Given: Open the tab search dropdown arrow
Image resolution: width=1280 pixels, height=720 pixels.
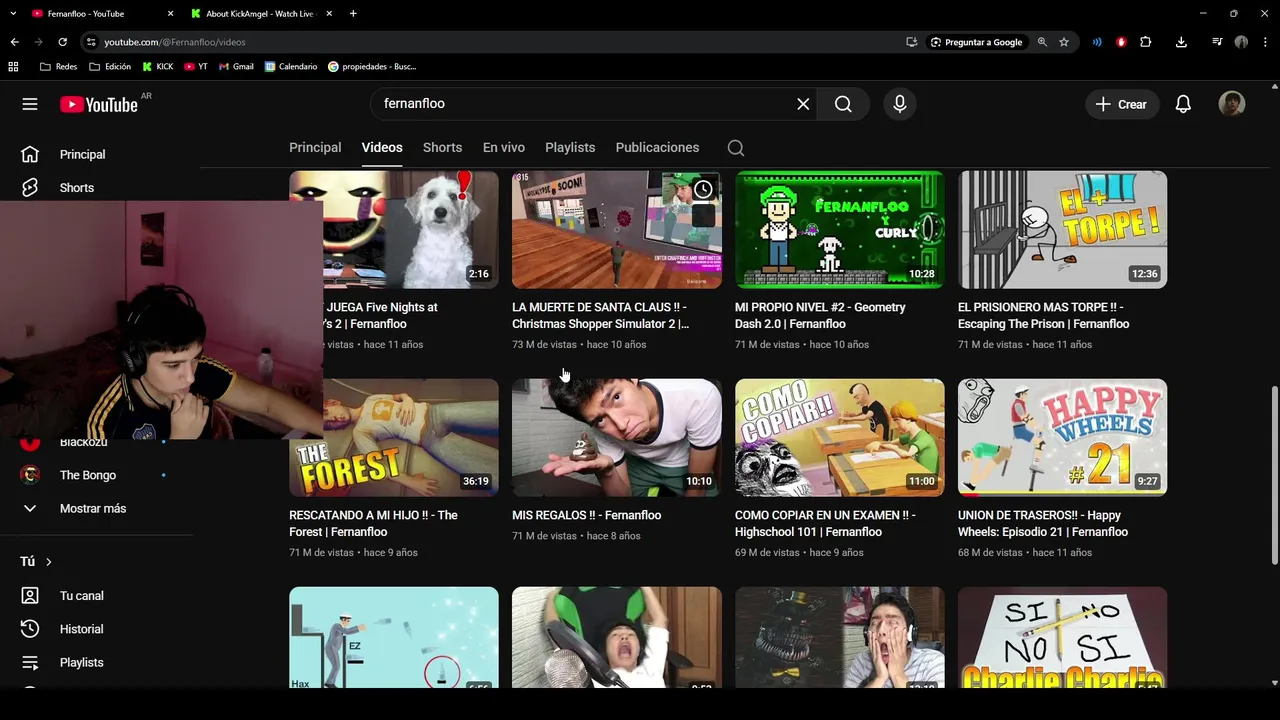Looking at the screenshot, I should pyautogui.click(x=13, y=13).
